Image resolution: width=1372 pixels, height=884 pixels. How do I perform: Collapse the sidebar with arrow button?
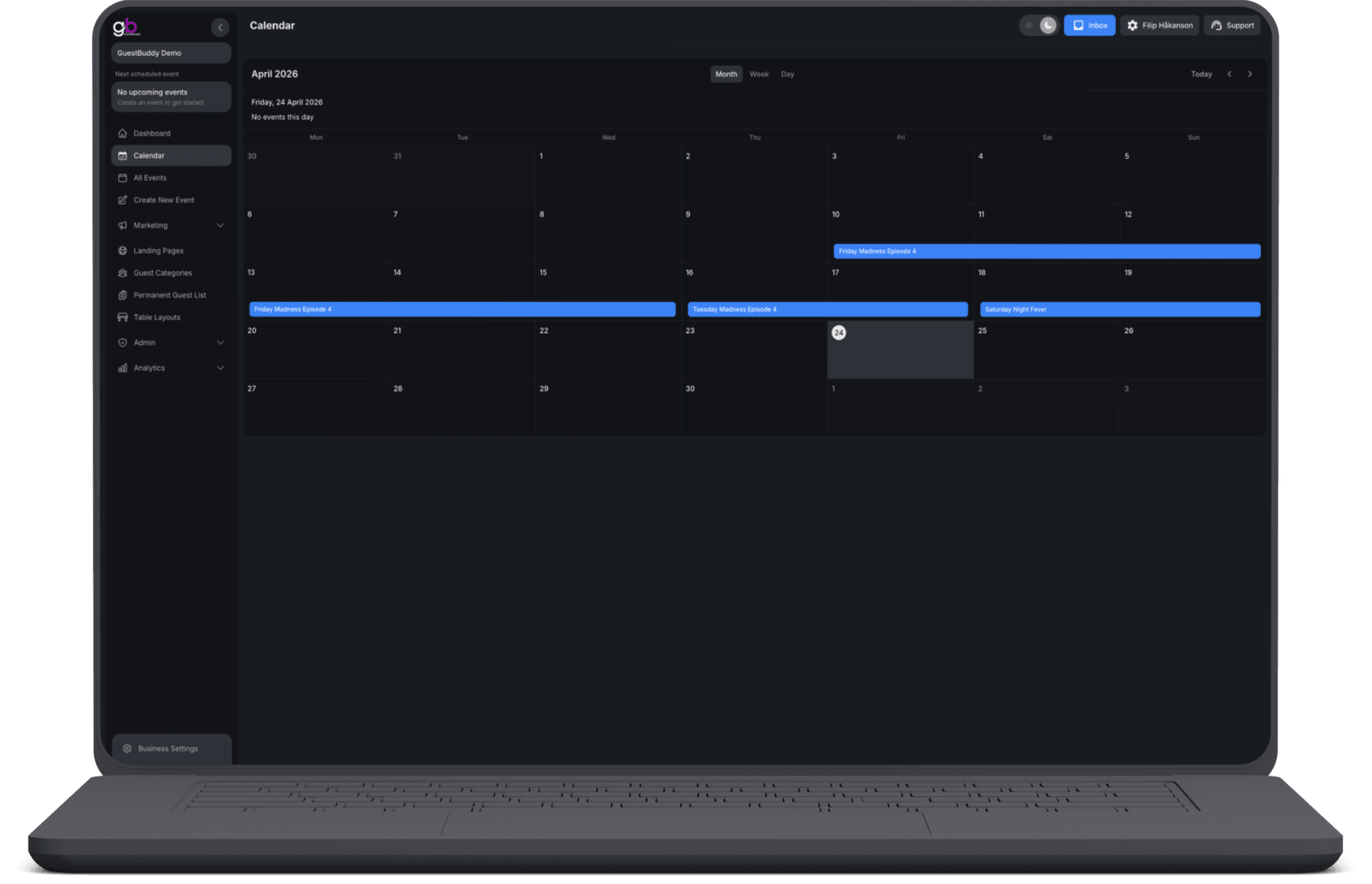pyautogui.click(x=220, y=27)
